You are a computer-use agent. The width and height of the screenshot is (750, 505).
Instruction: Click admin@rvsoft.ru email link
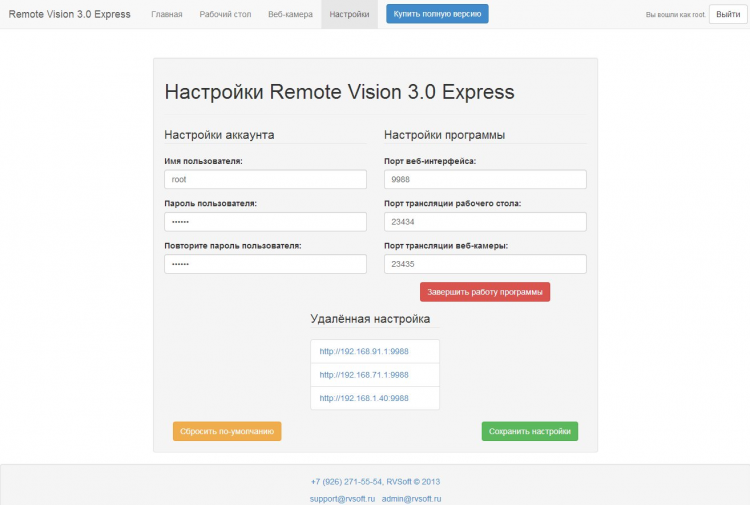point(411,499)
